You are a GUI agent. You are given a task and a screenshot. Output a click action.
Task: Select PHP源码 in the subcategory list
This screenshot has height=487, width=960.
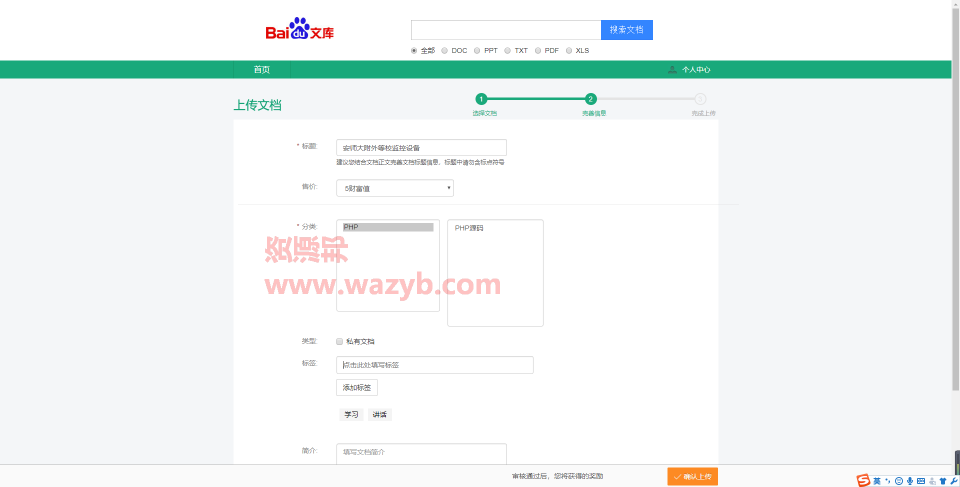pyautogui.click(x=469, y=228)
